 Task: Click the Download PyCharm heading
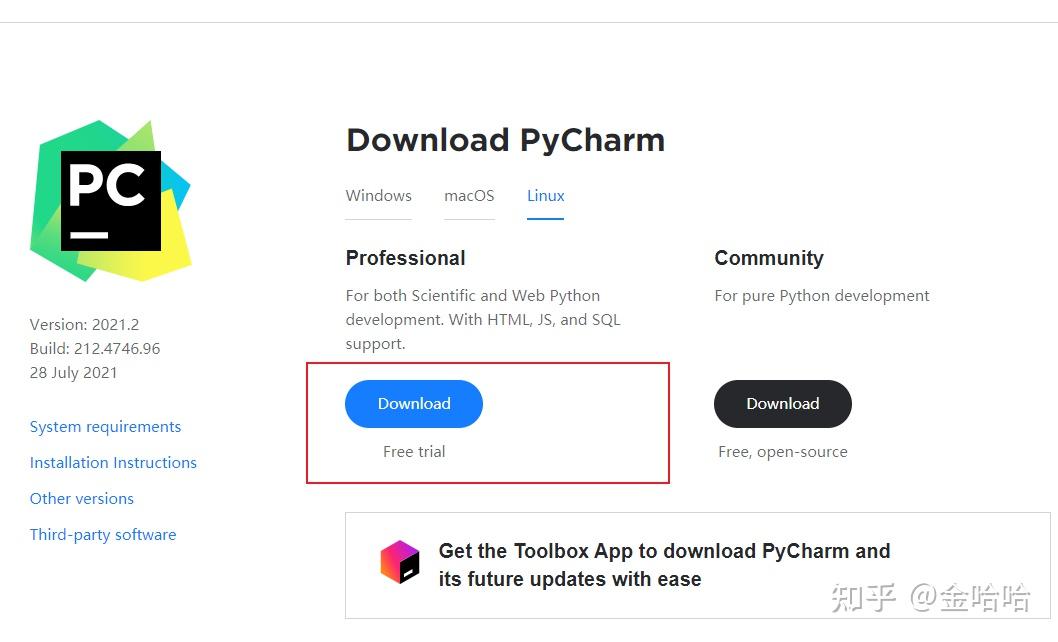[x=505, y=140]
